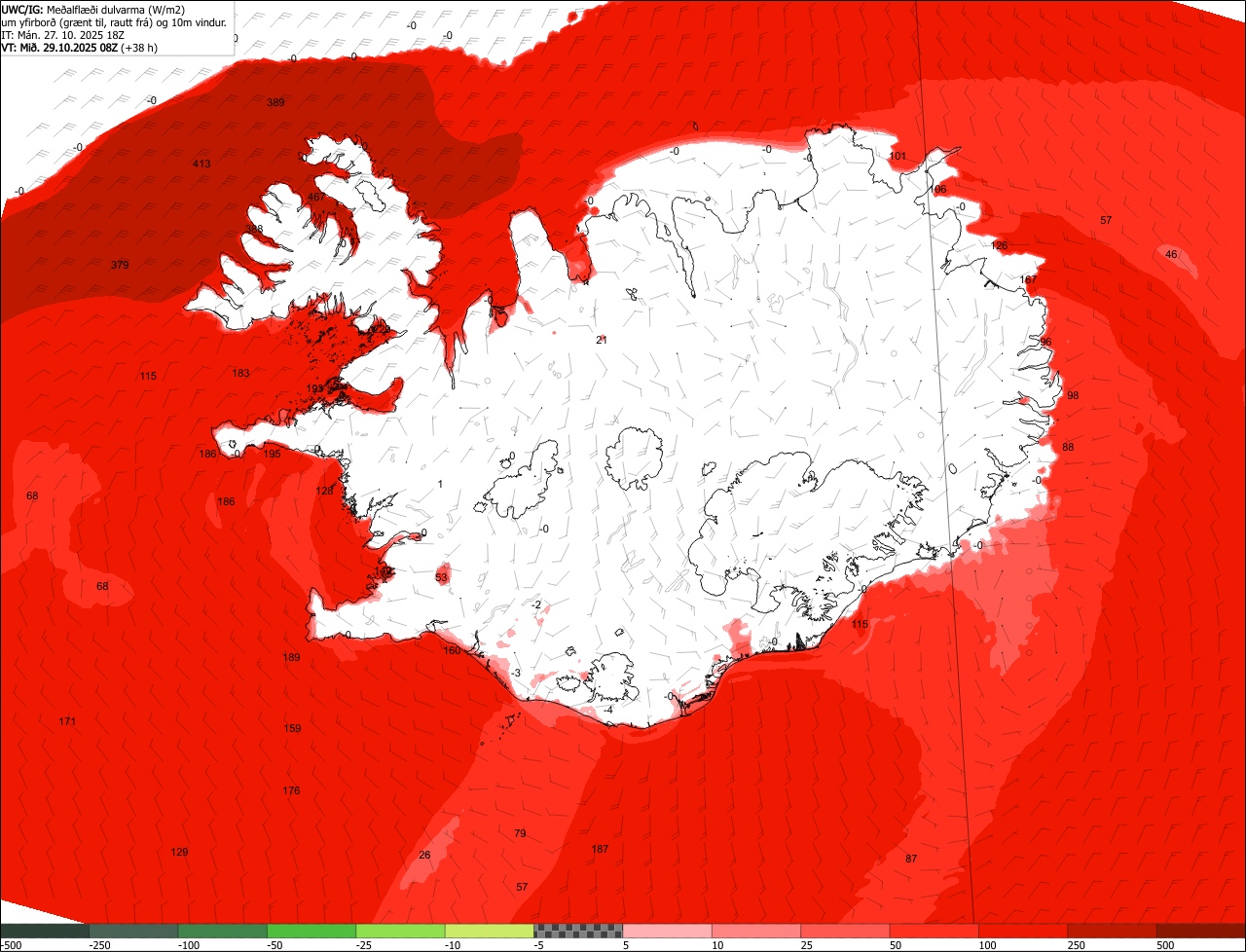The image size is (1246, 952).
Task: Click the 189 flux value
Action: pos(291,657)
